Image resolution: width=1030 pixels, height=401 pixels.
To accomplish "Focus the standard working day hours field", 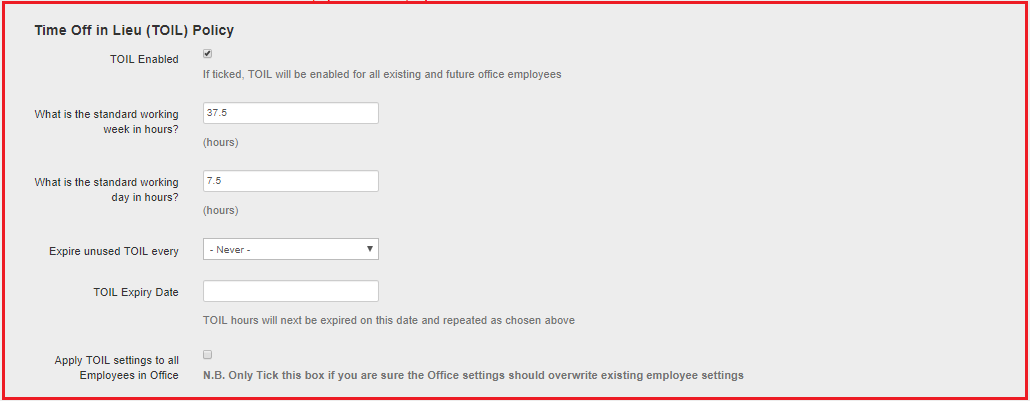I will click(x=290, y=181).
